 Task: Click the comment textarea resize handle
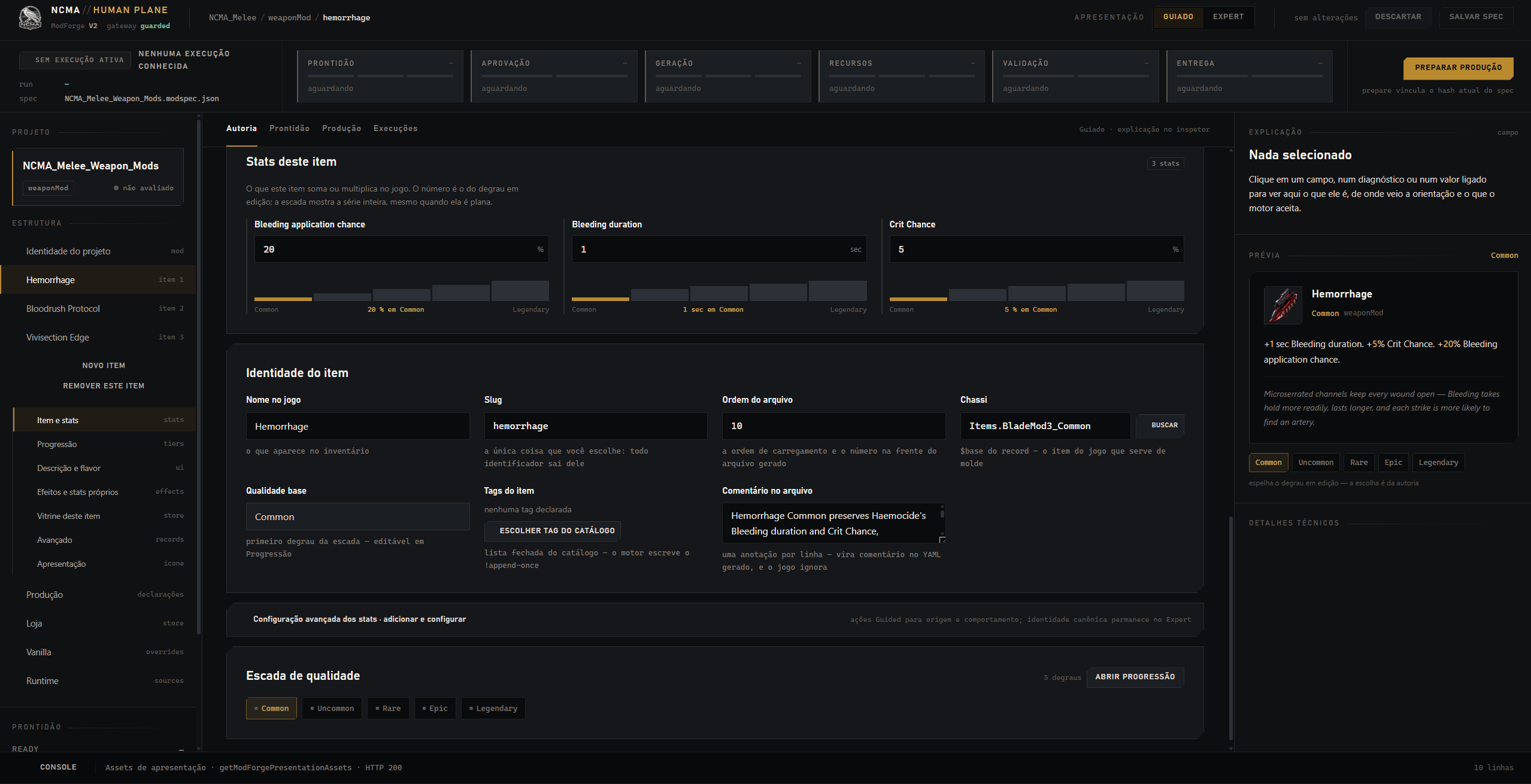tap(942, 540)
